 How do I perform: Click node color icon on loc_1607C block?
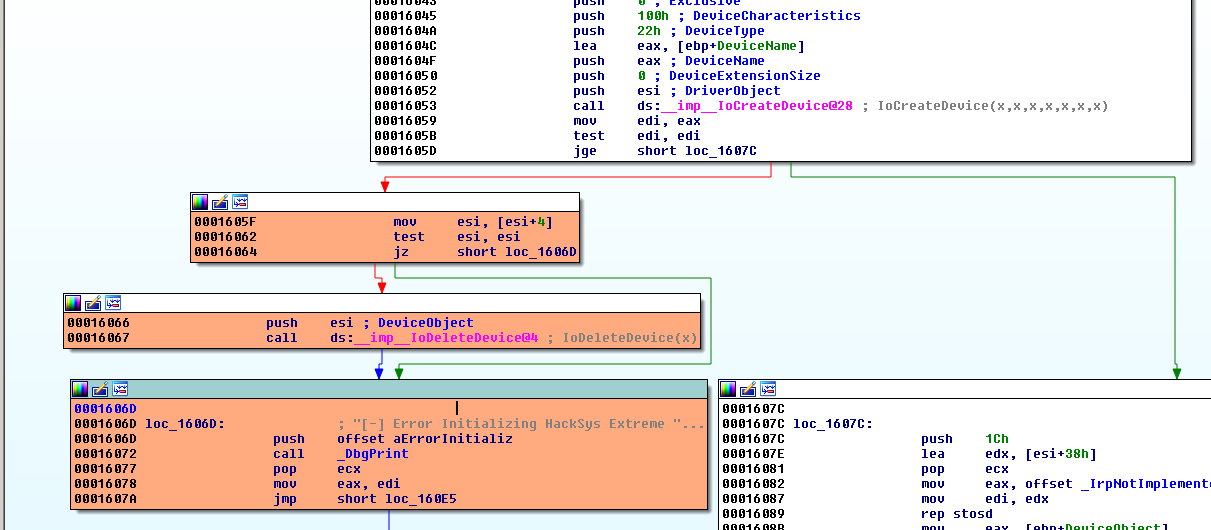point(728,389)
